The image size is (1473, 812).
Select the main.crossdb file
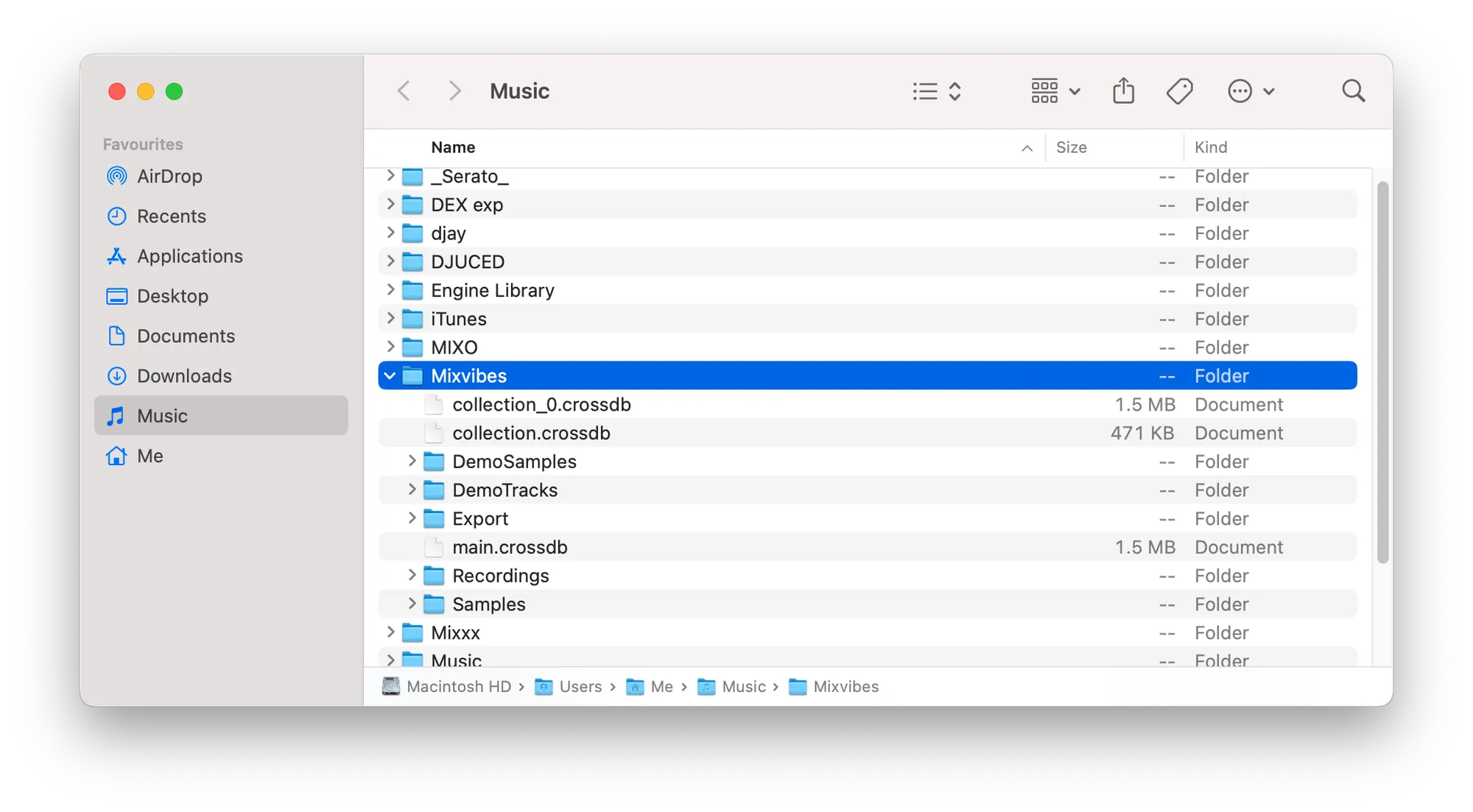tap(510, 548)
